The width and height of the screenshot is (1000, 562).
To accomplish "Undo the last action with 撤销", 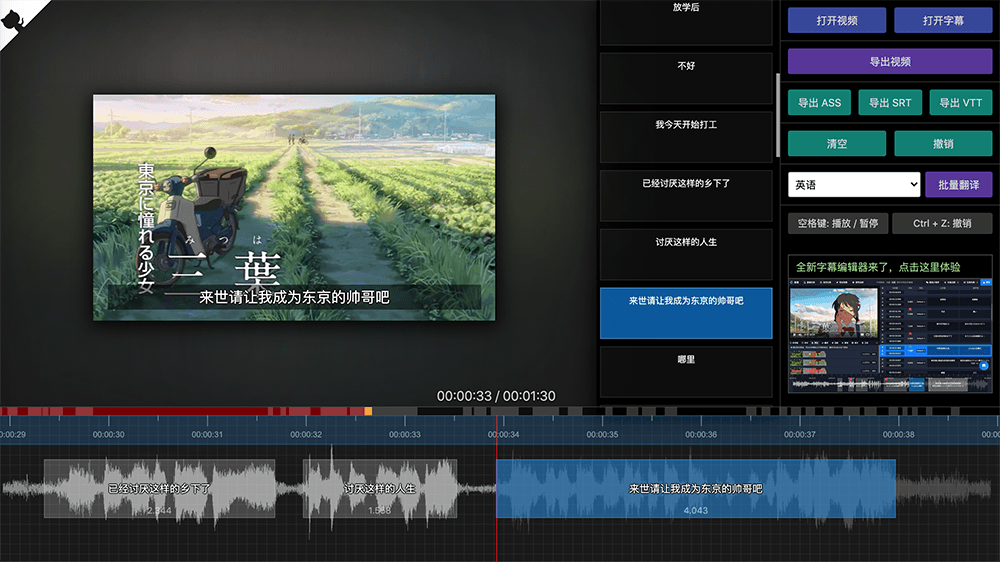I will (x=943, y=144).
